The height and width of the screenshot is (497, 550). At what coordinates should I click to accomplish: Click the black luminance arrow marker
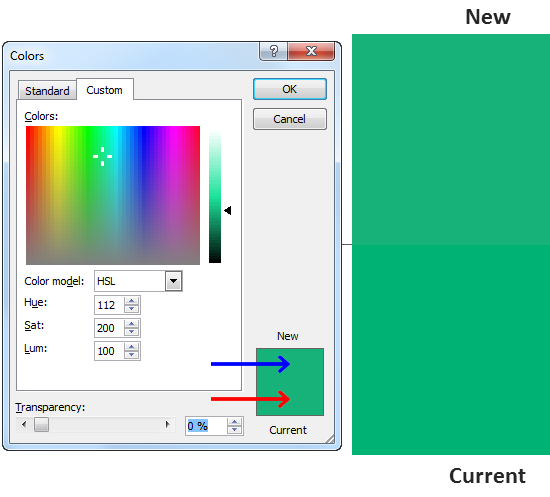click(228, 210)
